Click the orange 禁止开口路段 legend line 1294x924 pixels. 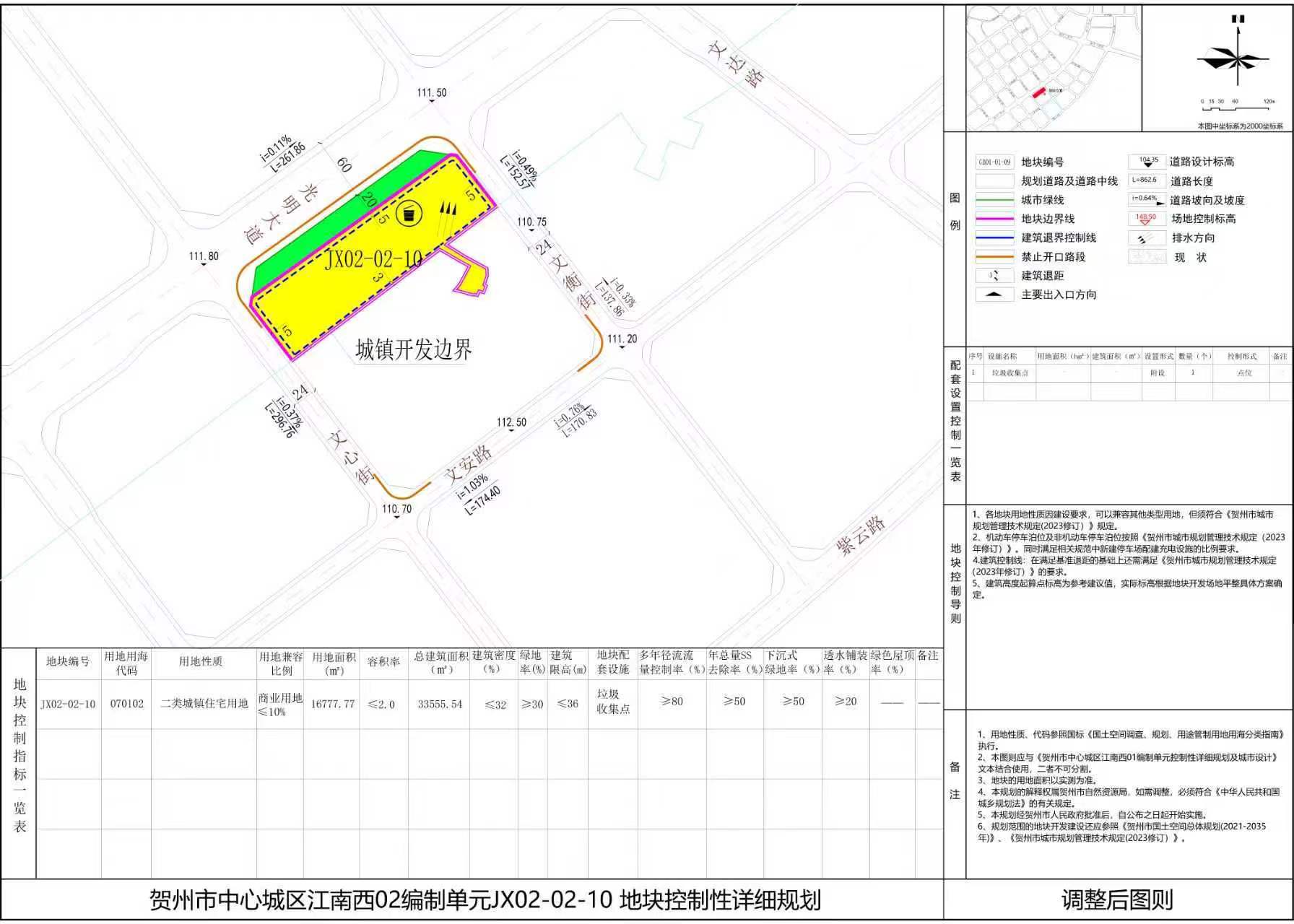[994, 257]
